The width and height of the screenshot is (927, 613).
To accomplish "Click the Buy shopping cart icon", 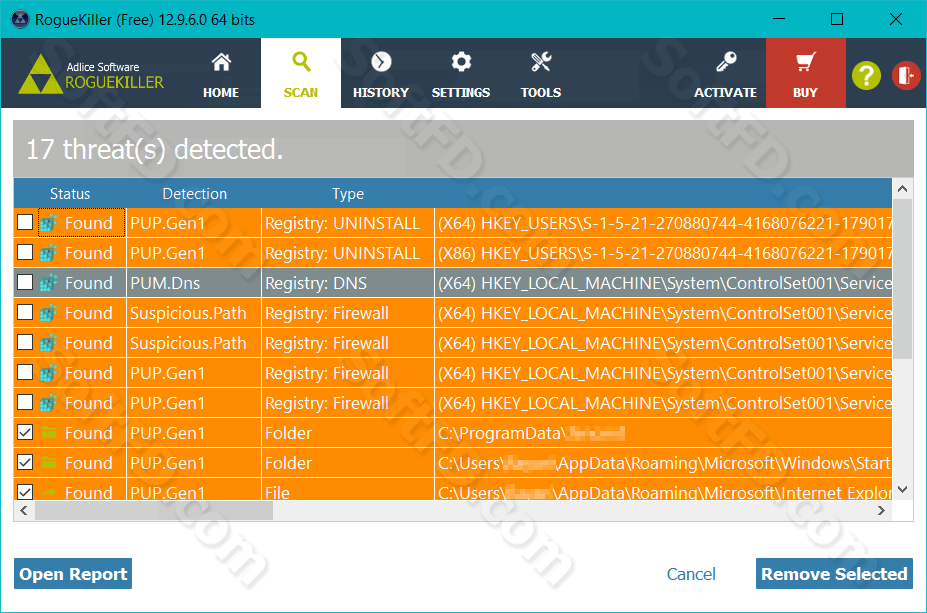I will coord(805,61).
